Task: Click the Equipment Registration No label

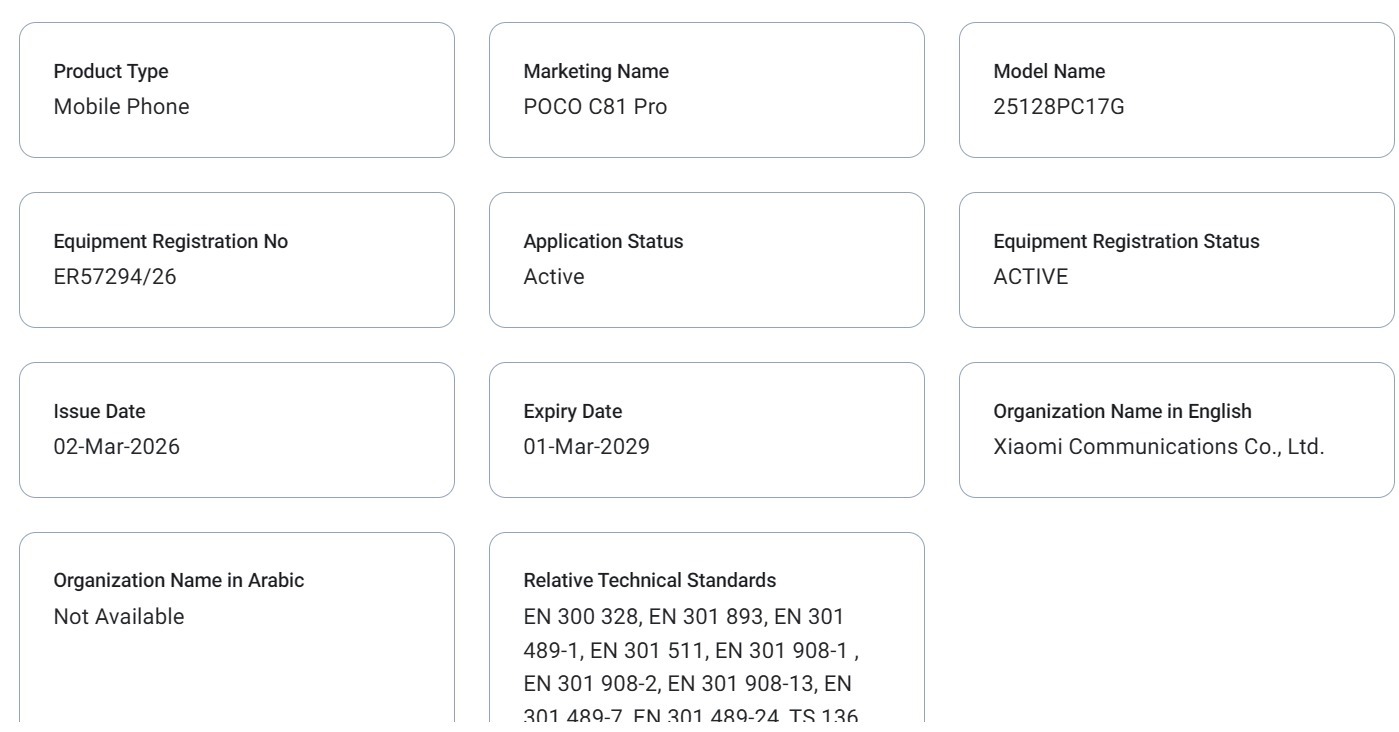Action: click(170, 242)
